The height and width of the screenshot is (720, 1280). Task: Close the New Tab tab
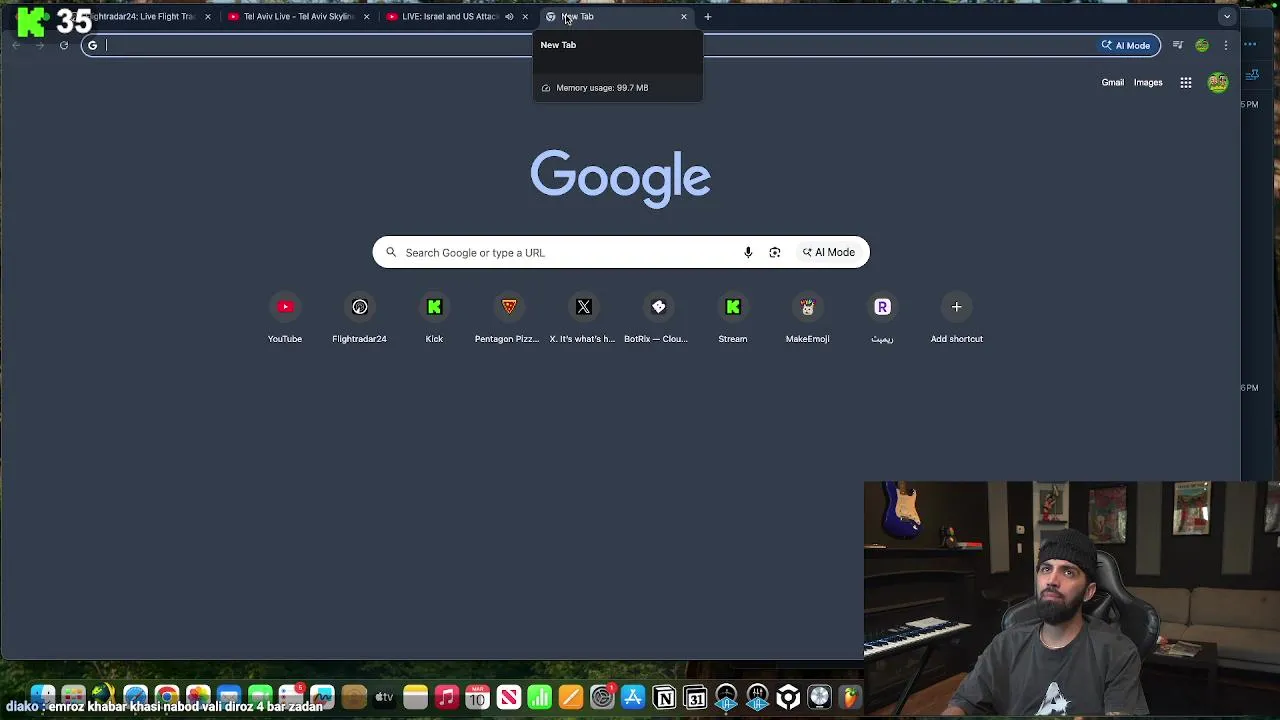point(684,17)
